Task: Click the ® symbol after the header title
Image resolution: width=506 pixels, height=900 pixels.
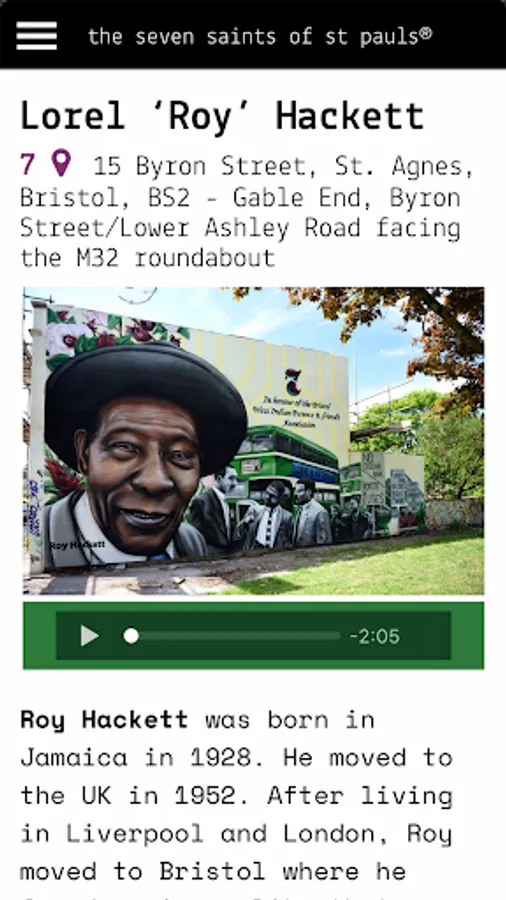Action: coord(425,33)
